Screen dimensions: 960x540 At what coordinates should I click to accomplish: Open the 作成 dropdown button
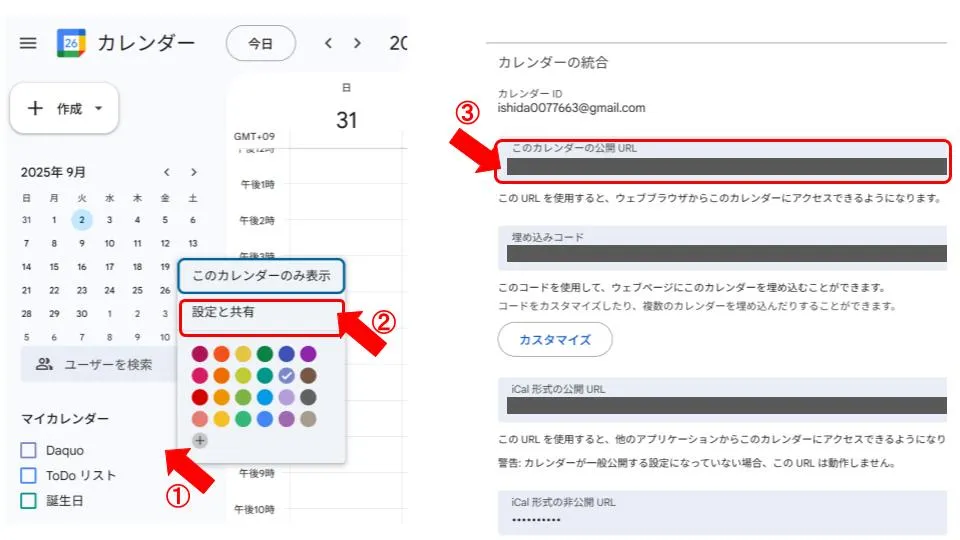[64, 108]
